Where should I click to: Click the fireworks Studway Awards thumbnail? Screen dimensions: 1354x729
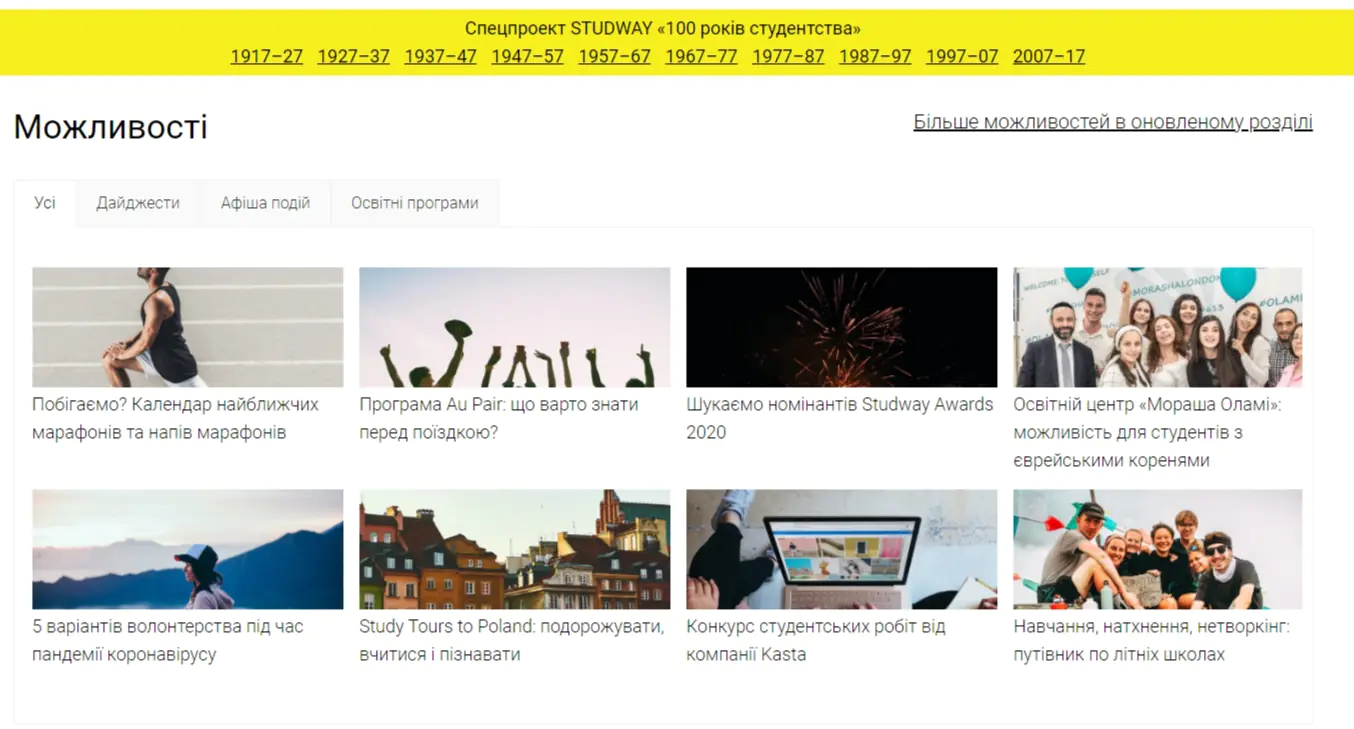[x=841, y=327]
